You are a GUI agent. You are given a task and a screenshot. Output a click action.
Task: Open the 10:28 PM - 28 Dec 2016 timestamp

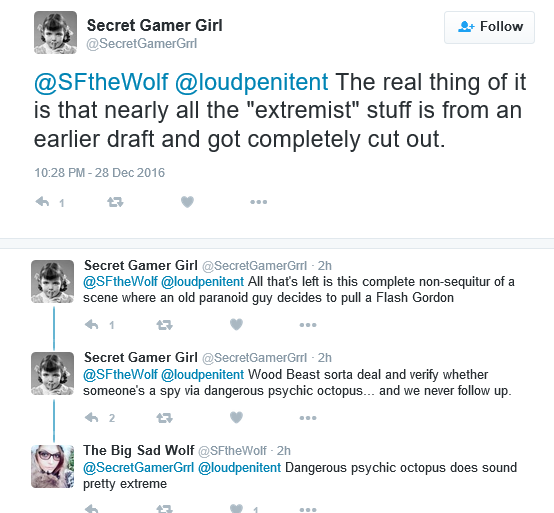point(100,173)
